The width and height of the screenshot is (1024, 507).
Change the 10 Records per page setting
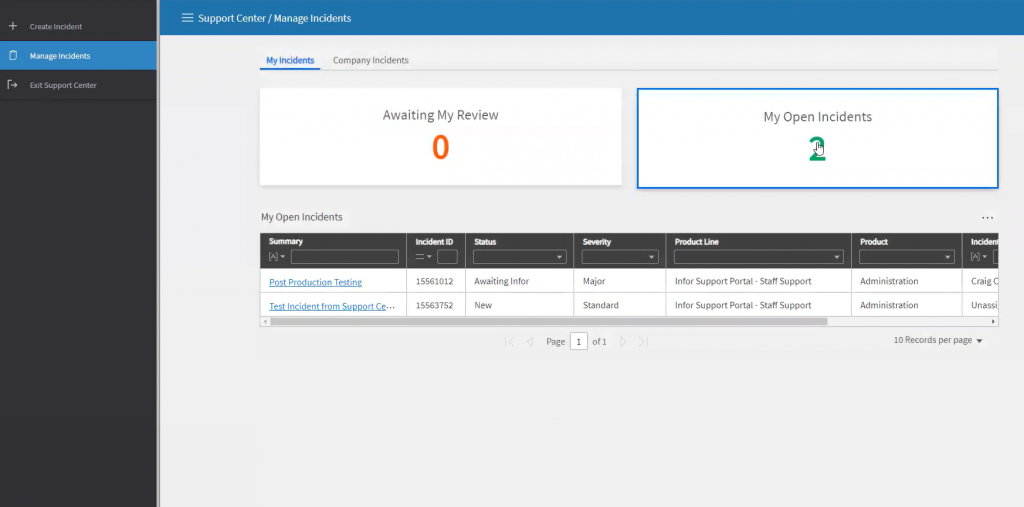point(938,341)
